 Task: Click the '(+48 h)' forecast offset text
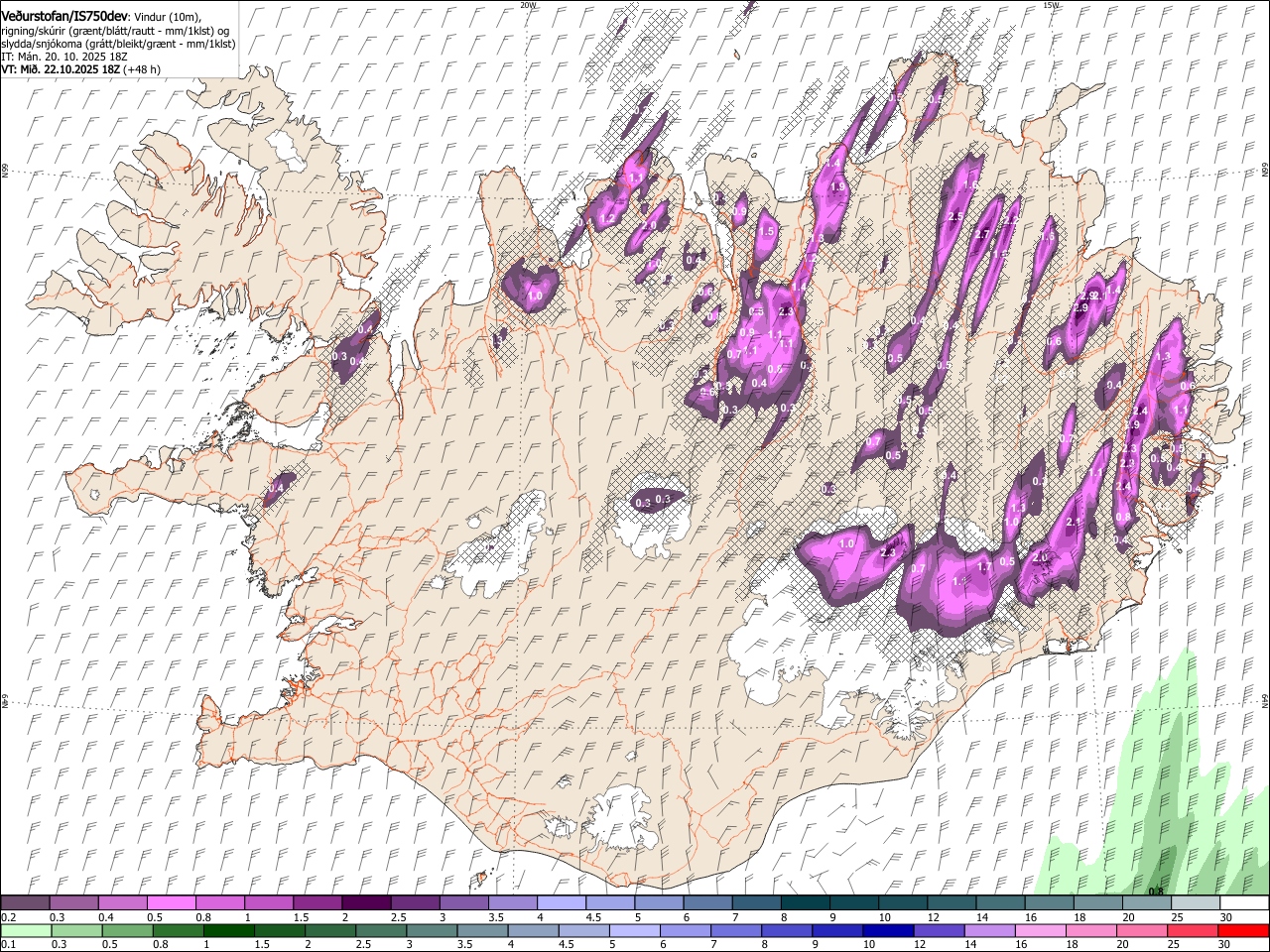[142, 69]
